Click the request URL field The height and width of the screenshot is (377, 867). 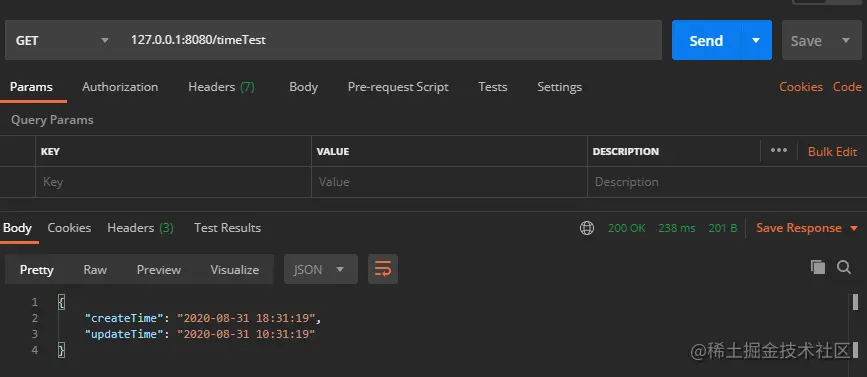390,40
